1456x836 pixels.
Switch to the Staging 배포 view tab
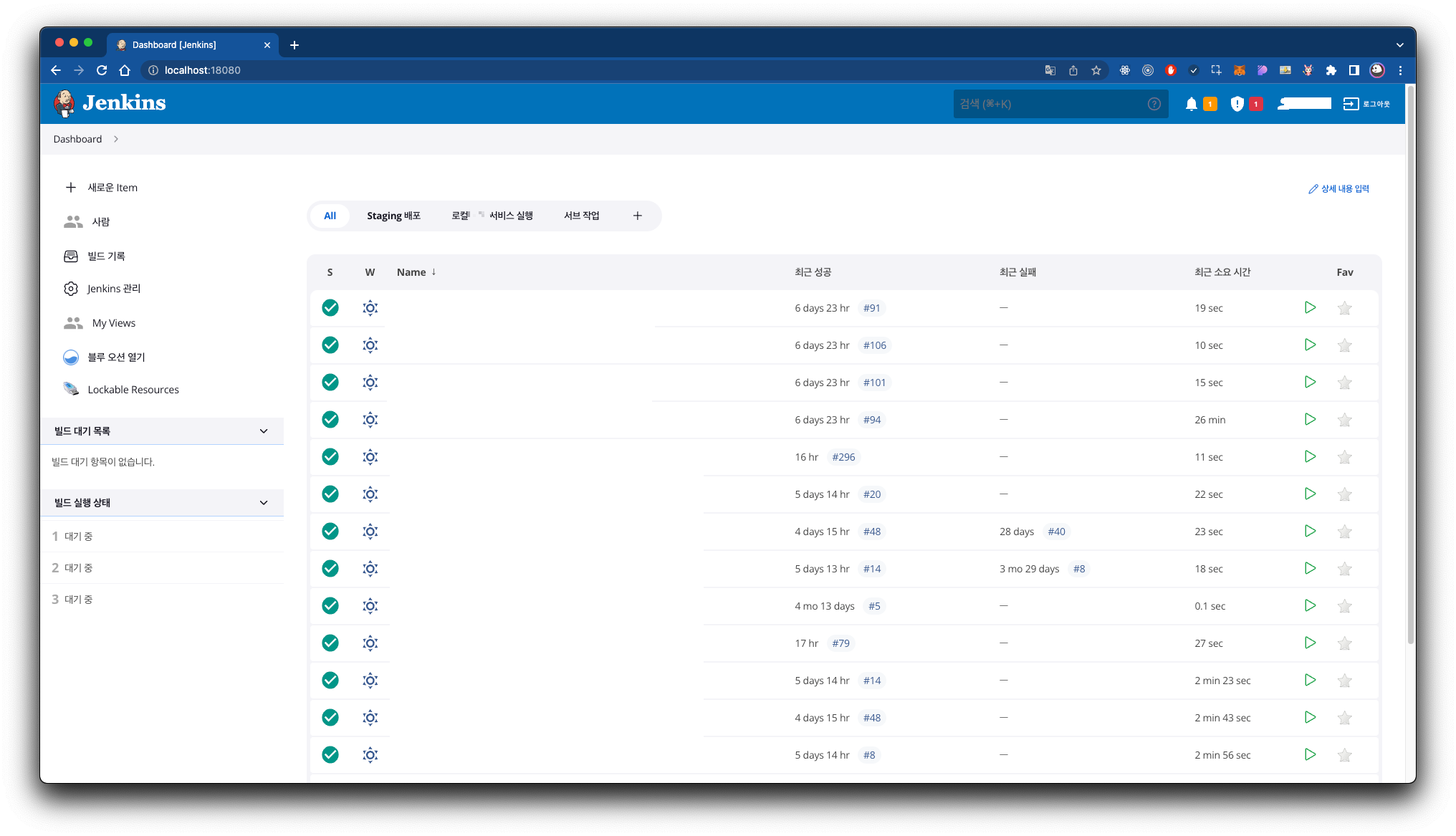(x=393, y=216)
